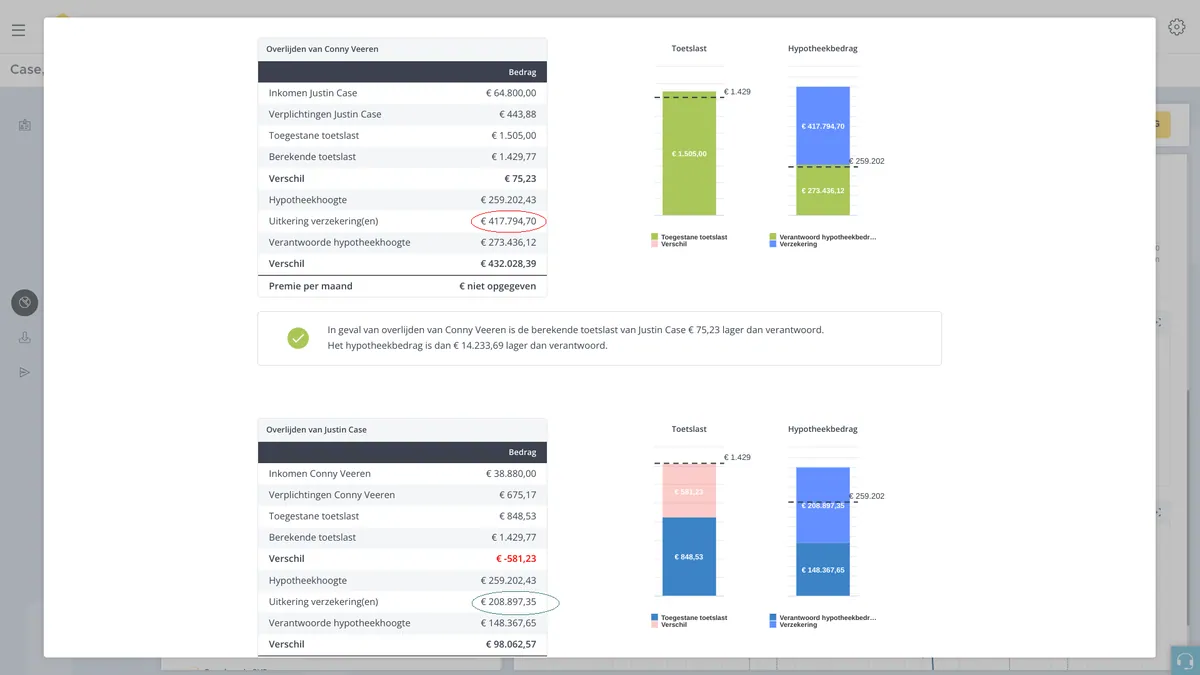Click 'Verantwoorde hypotheekhoogte' label in Justin Case table
Screen dimensions: 1200x675
pyautogui.click(x=340, y=623)
